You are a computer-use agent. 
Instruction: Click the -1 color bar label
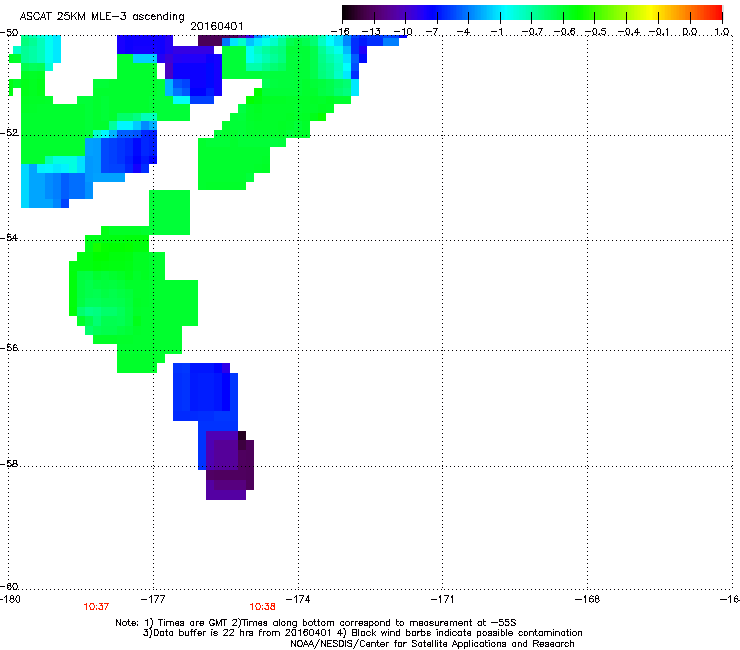pyautogui.click(x=496, y=32)
